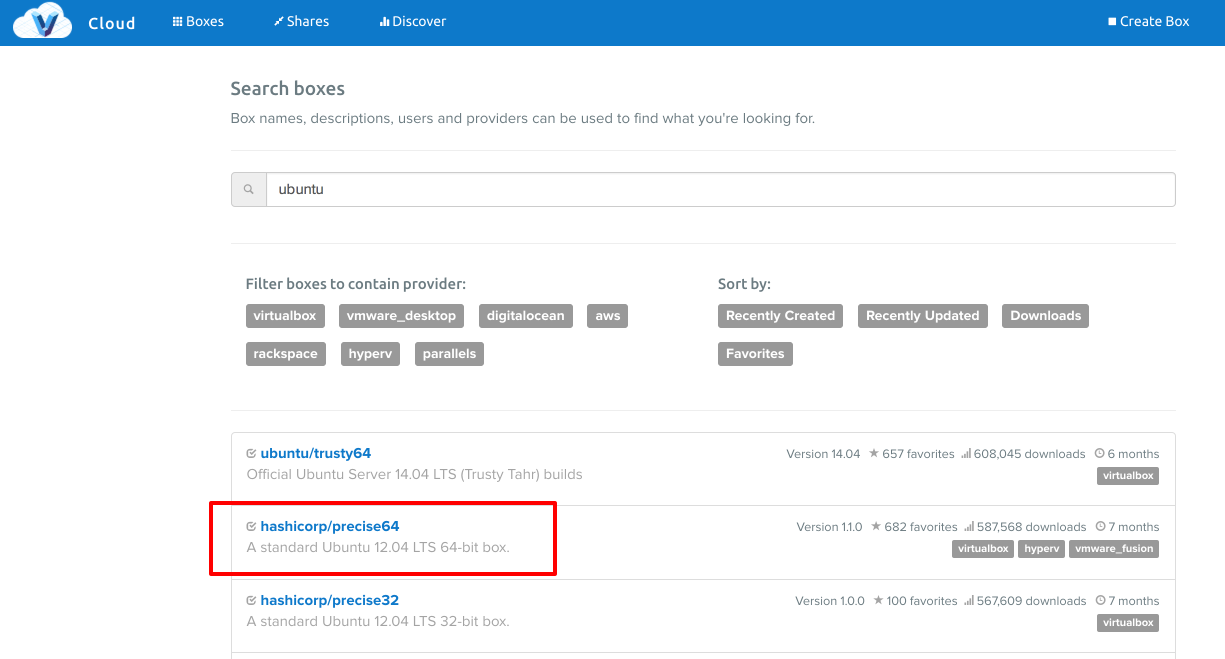Click the Vagrant Cloud logo

(x=42, y=21)
